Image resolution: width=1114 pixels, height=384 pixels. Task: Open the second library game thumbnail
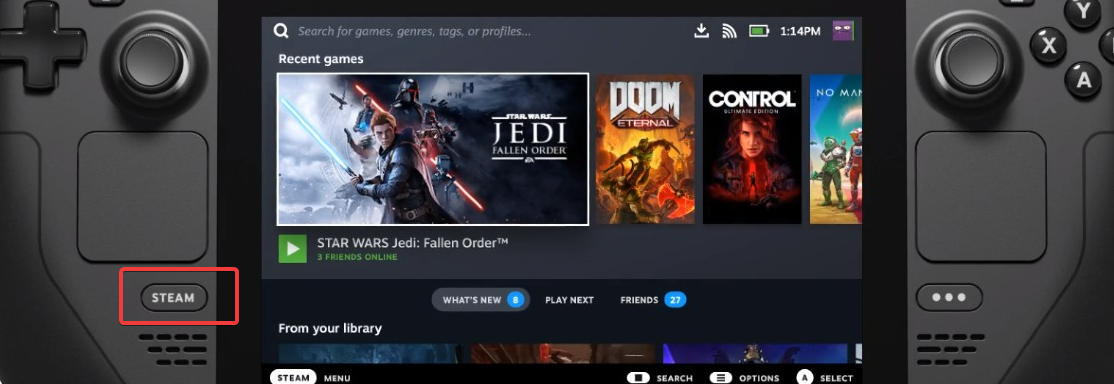[563, 353]
